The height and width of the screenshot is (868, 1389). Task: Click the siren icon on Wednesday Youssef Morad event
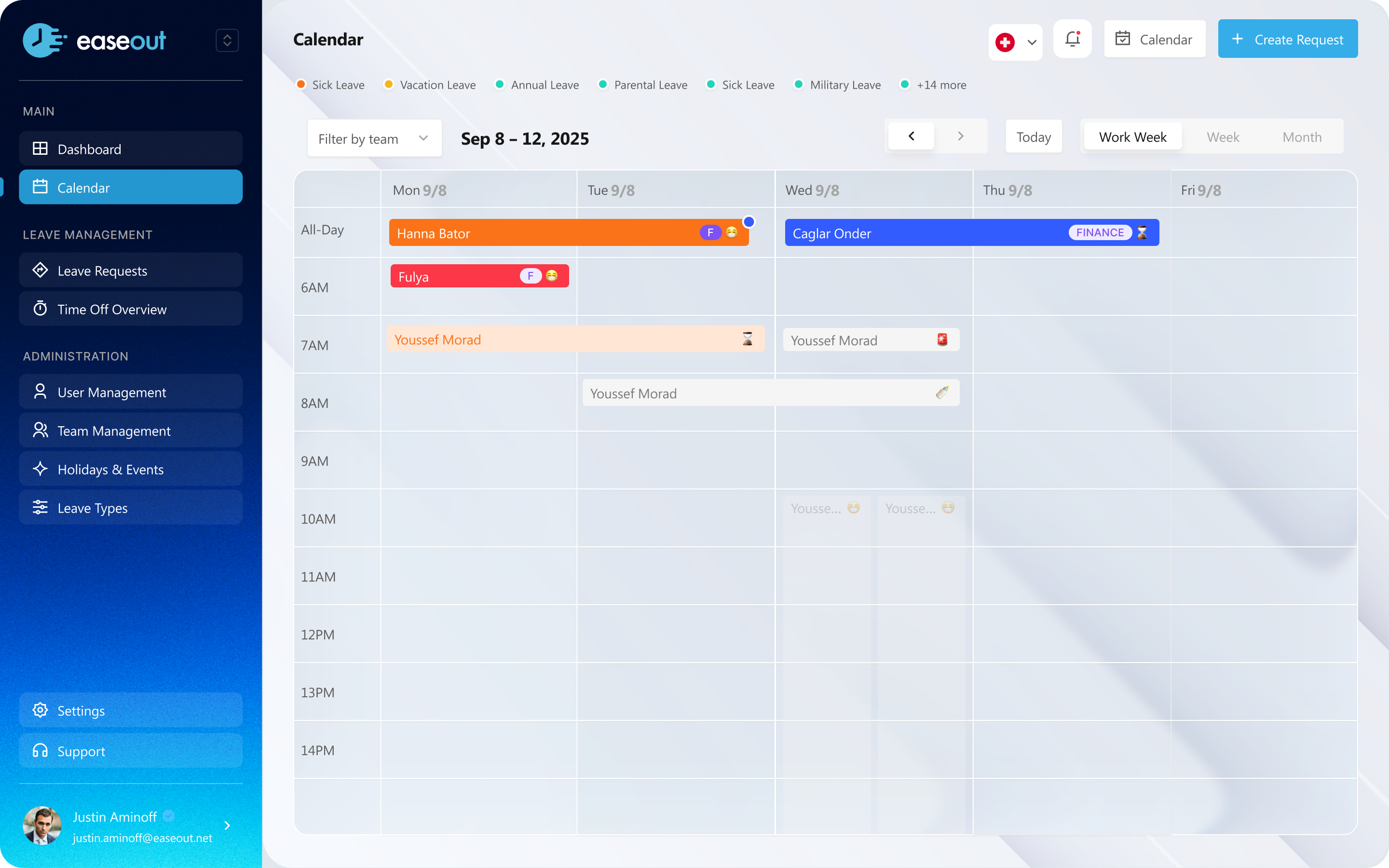pos(942,339)
